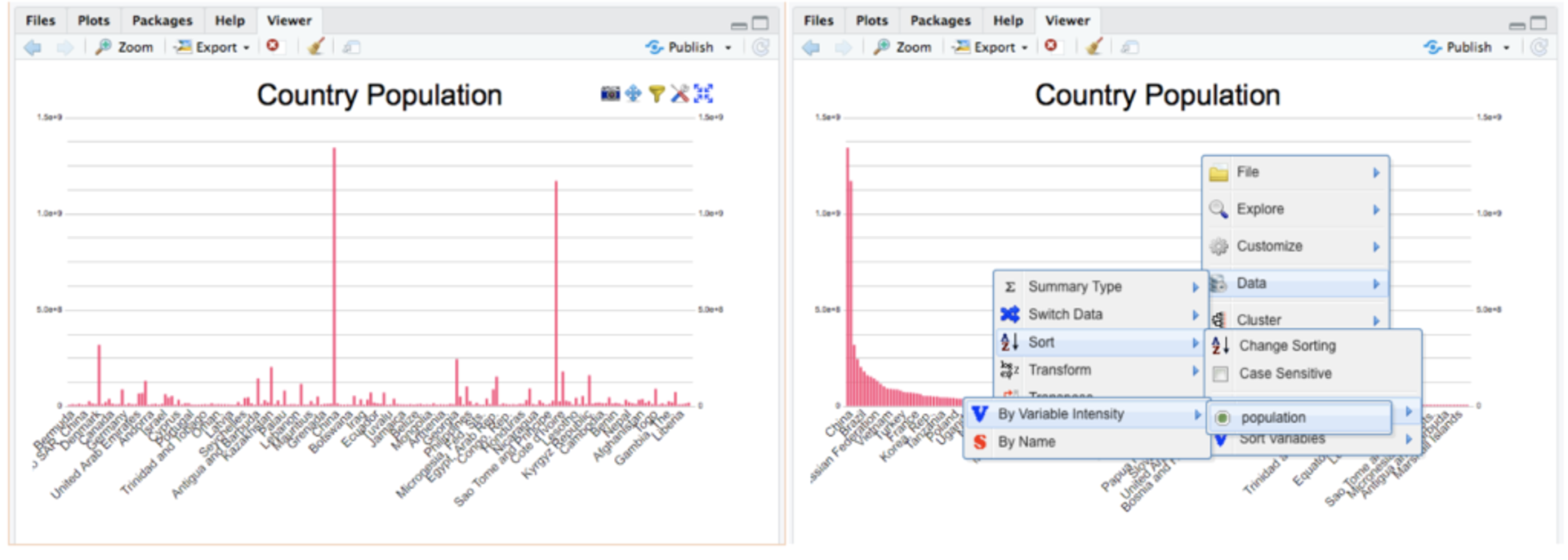Click the back arrow in right Viewer pane
Image resolution: width=1568 pixels, height=560 pixels.
(x=811, y=47)
